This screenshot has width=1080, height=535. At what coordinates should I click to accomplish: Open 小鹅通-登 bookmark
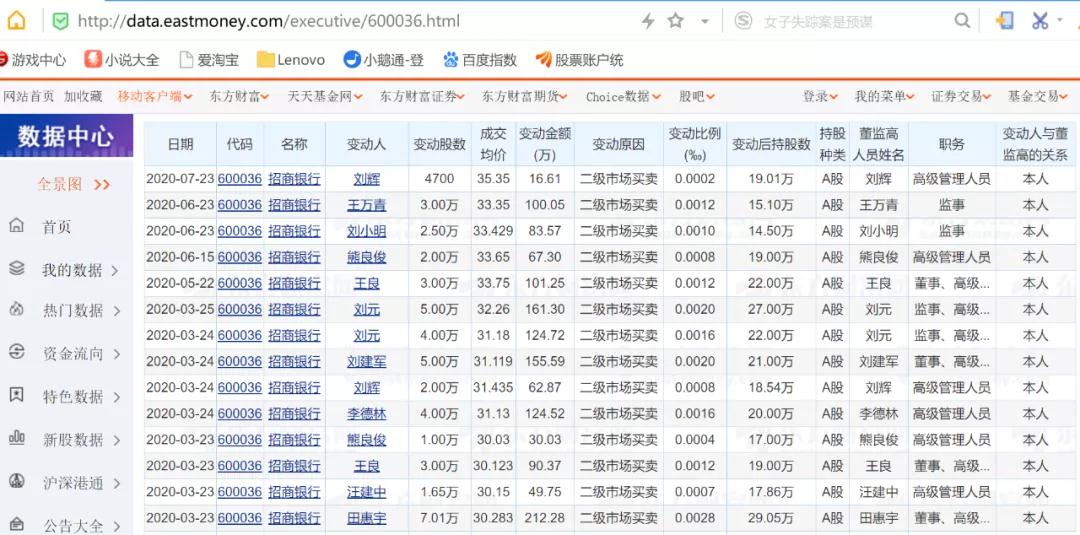point(384,60)
